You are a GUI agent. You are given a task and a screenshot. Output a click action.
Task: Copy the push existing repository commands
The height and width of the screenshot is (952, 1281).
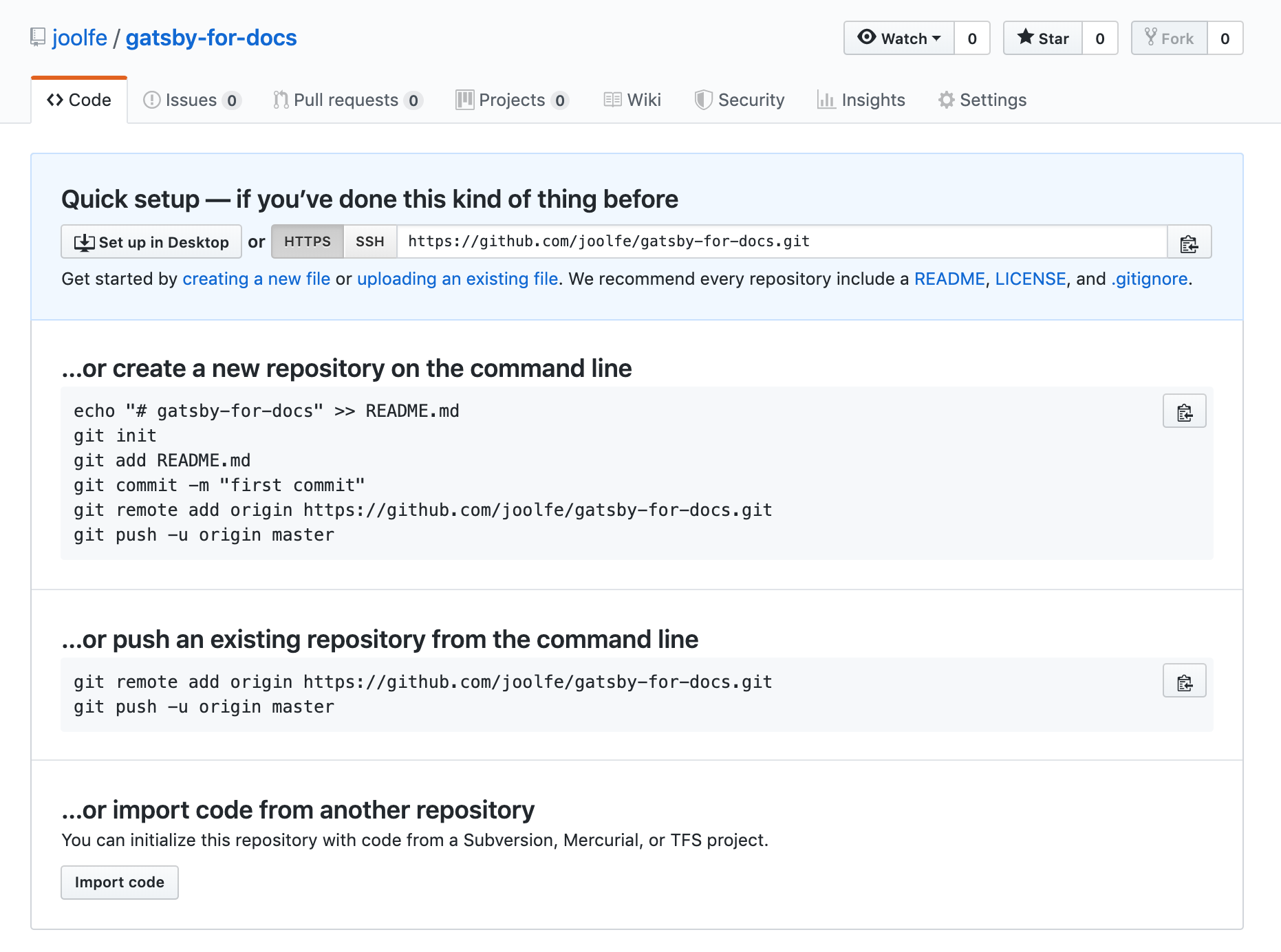tap(1185, 681)
